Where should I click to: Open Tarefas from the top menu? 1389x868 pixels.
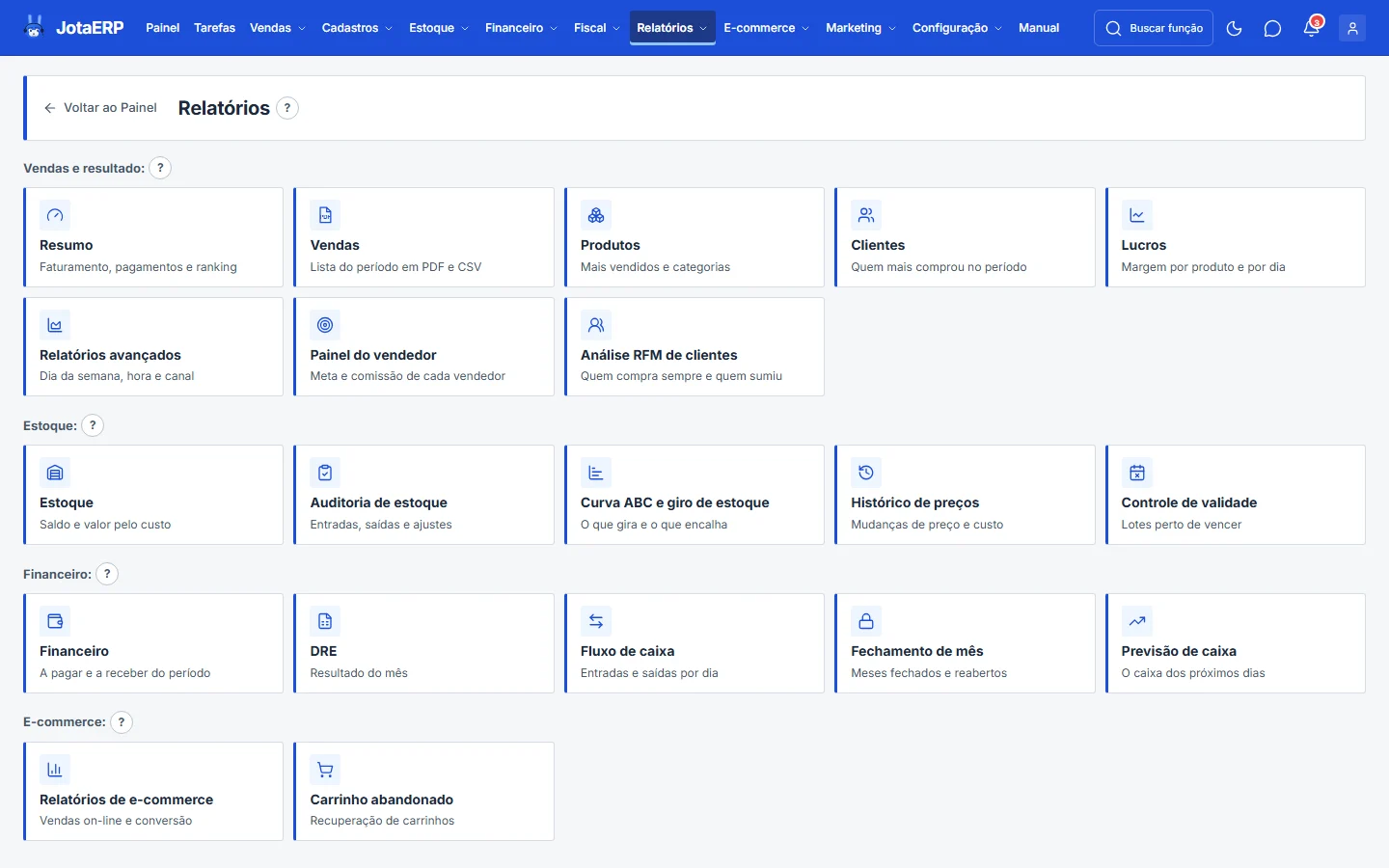(x=214, y=28)
